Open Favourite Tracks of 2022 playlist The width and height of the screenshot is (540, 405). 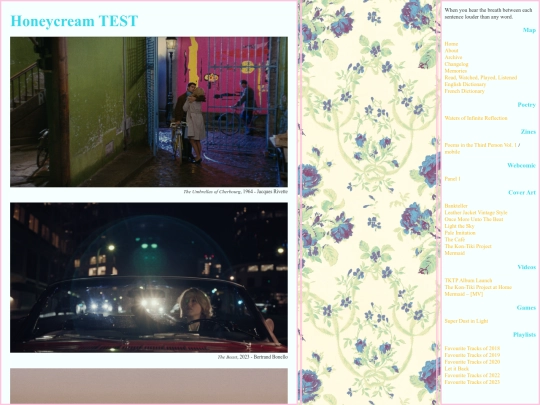point(472,375)
